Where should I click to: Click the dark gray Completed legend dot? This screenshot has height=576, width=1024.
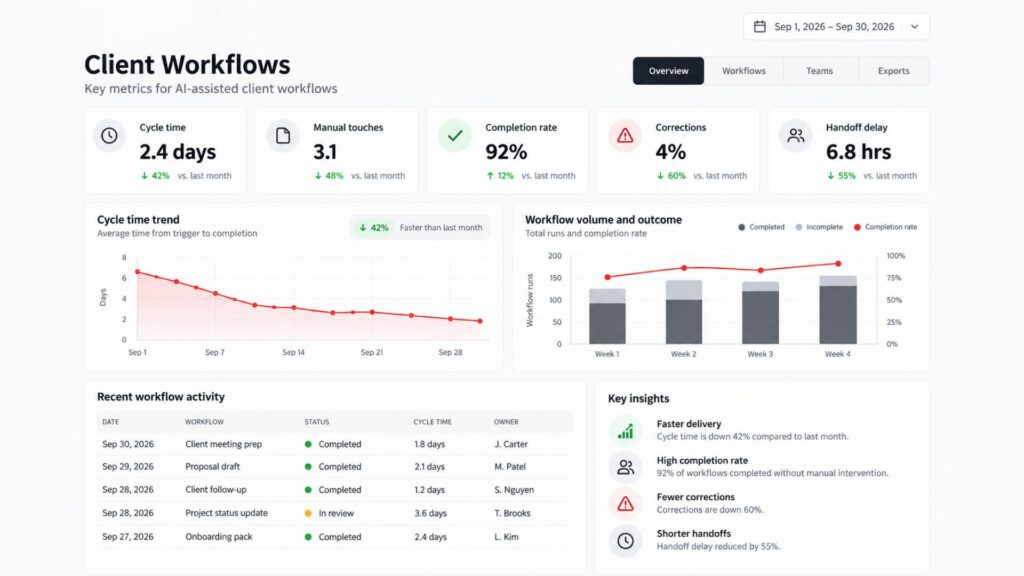pos(741,227)
